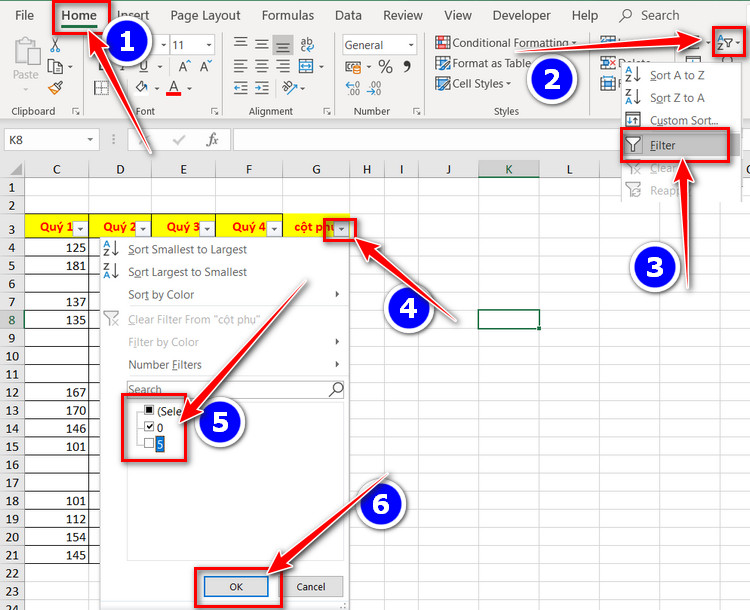Apply Comma Style
This screenshot has height=610, width=750.
(x=407, y=67)
